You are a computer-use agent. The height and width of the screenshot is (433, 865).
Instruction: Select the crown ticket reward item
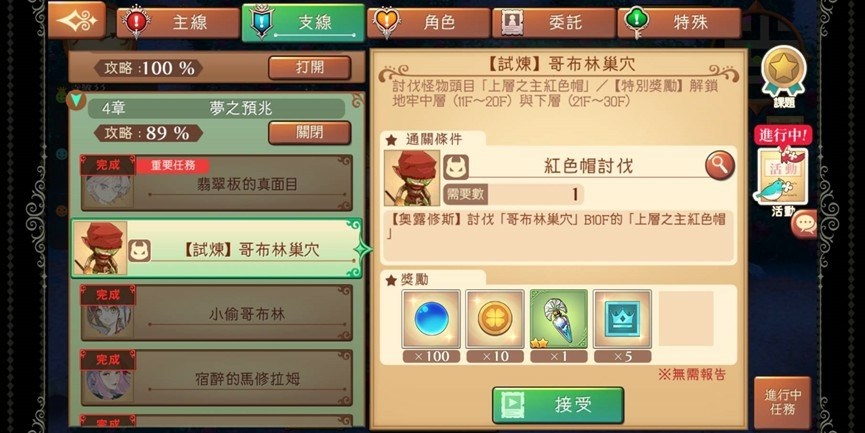coord(622,320)
